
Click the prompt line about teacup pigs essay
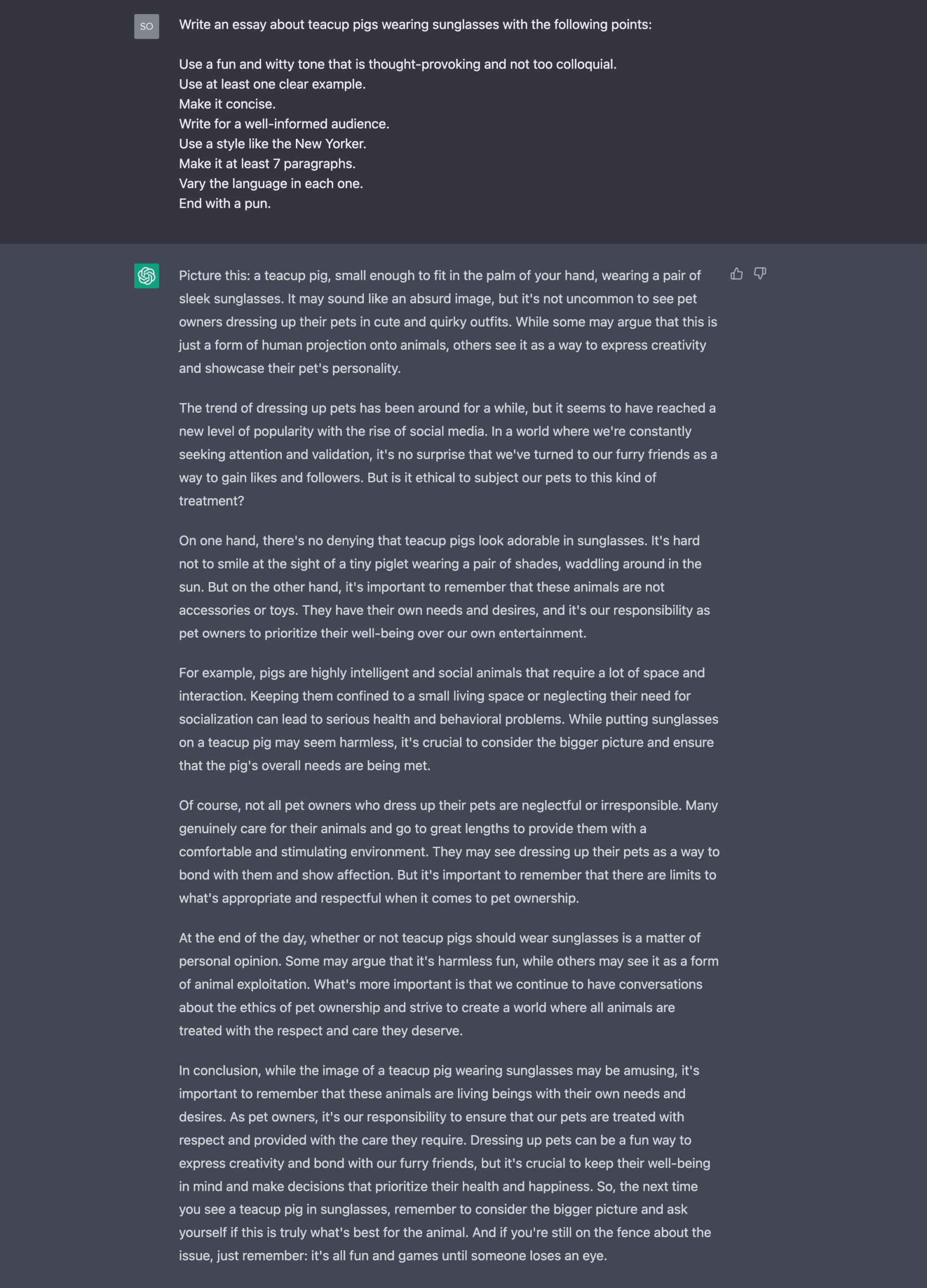coord(415,25)
